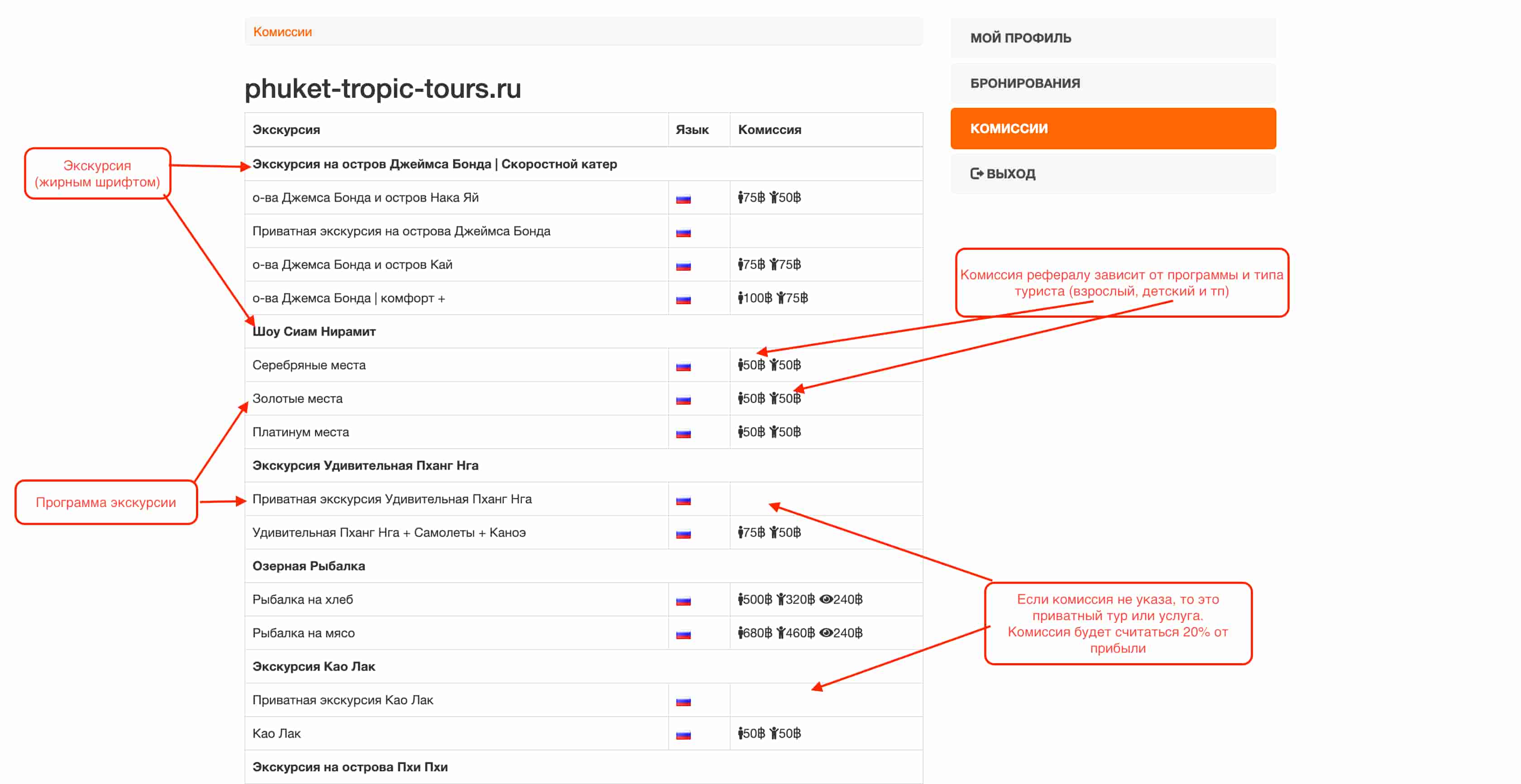Image resolution: width=1521 pixels, height=784 pixels.
Task: Open the МОЙ ПРОФИЛЬ menu item
Action: pos(1020,38)
